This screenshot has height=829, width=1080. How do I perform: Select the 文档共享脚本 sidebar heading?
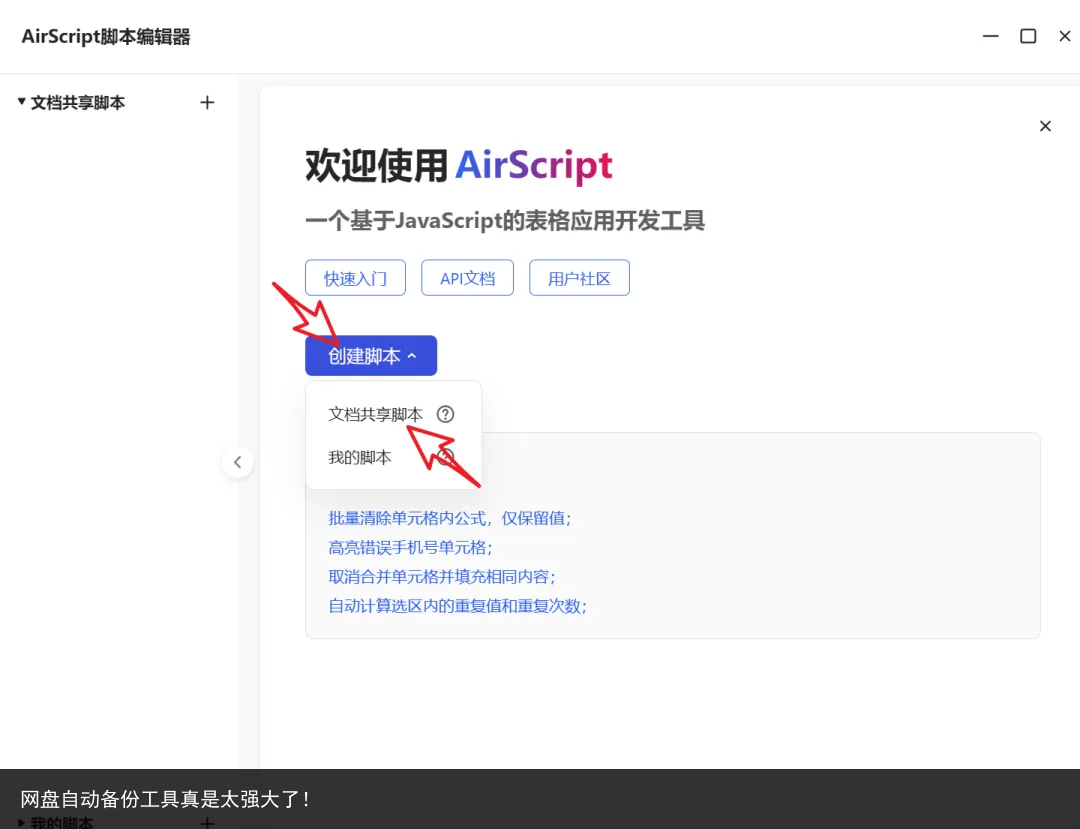click(78, 103)
